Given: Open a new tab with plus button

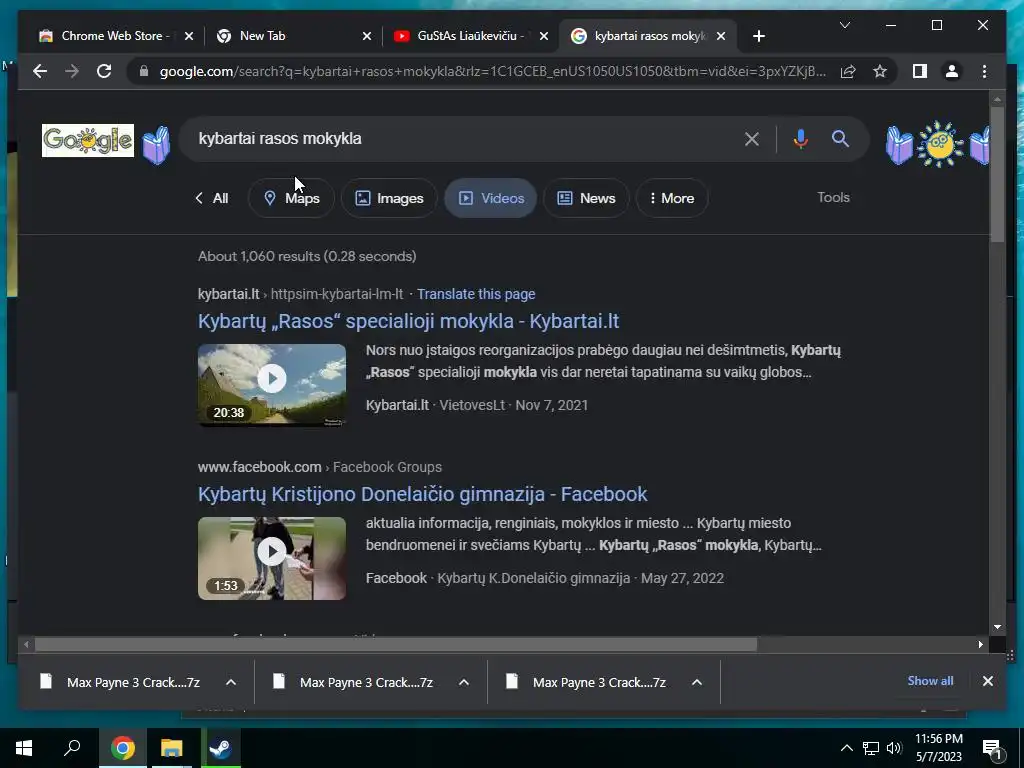Looking at the screenshot, I should coord(758,36).
